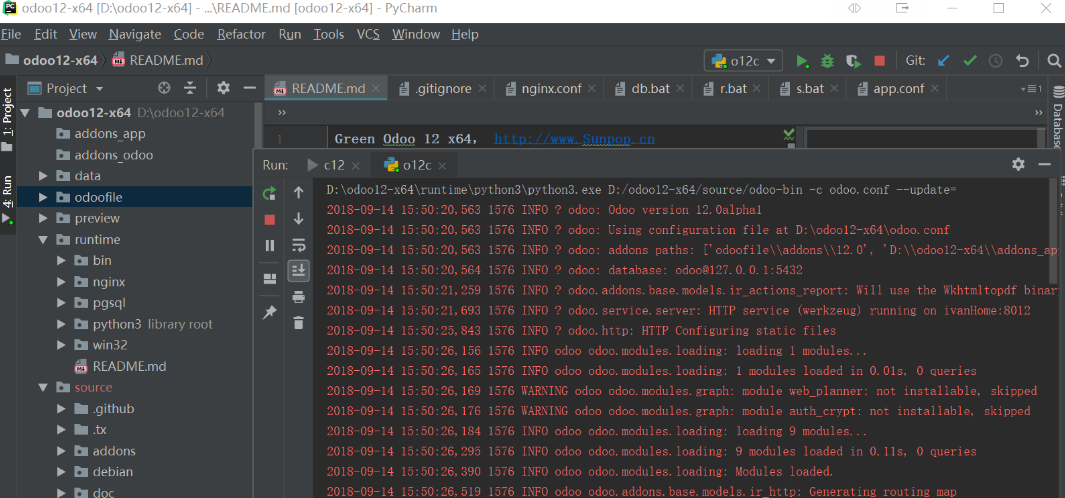
Task: Pause output in the Run panel
Action: 270,245
